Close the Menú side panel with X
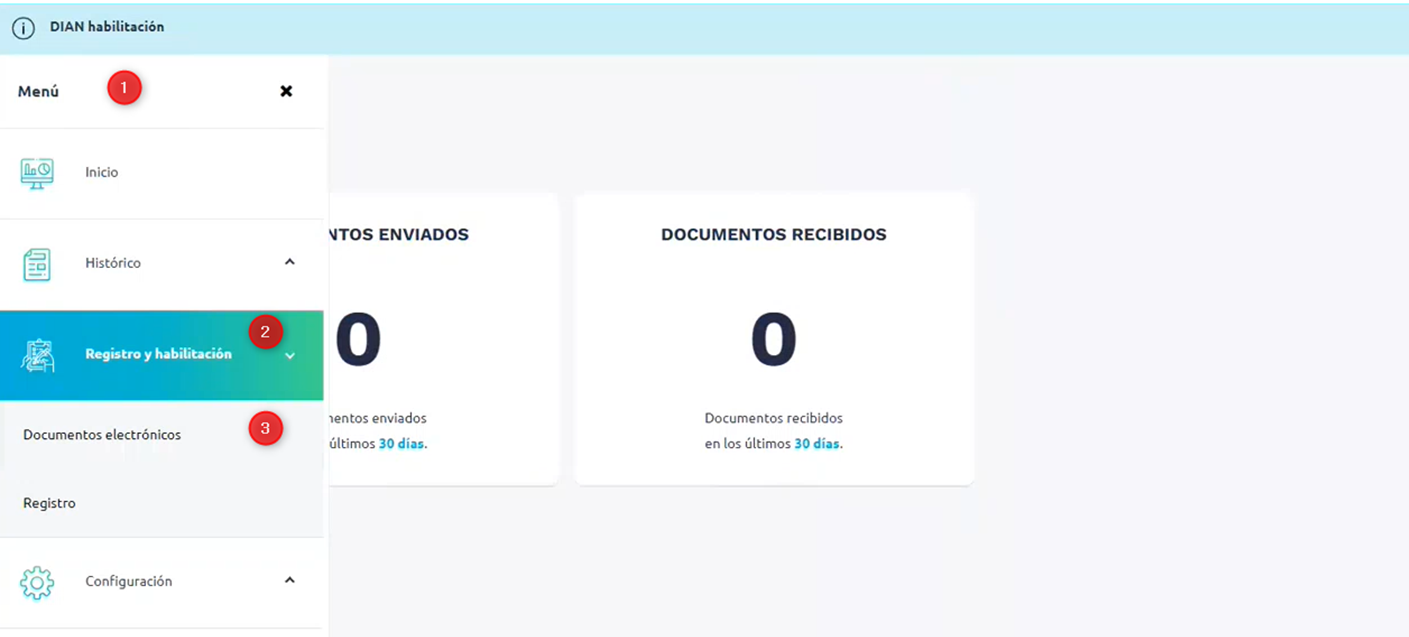Image resolution: width=1409 pixels, height=637 pixels. click(286, 91)
